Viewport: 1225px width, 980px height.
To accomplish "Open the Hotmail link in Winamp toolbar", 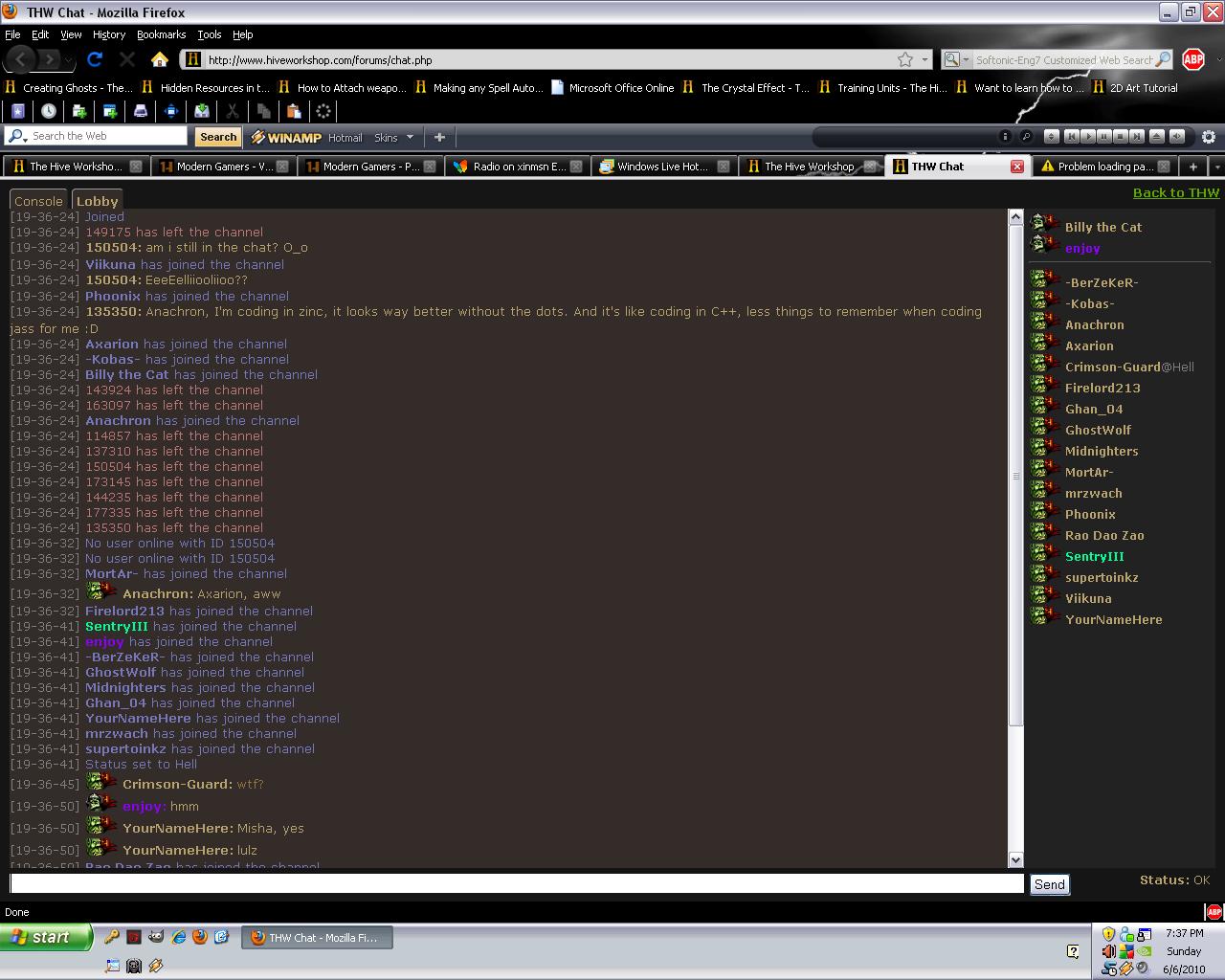I will [x=345, y=137].
